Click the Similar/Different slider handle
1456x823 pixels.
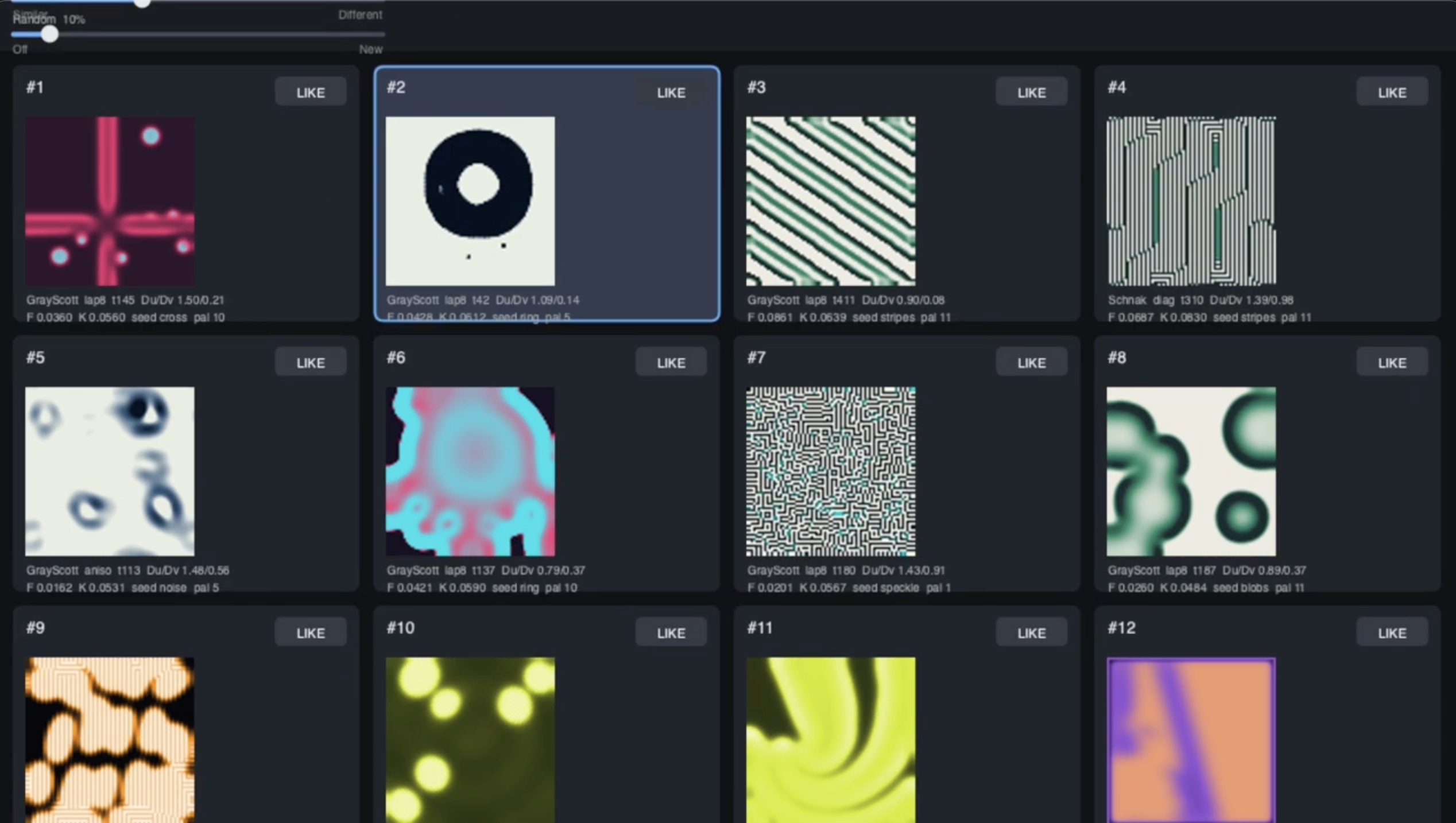click(x=142, y=3)
